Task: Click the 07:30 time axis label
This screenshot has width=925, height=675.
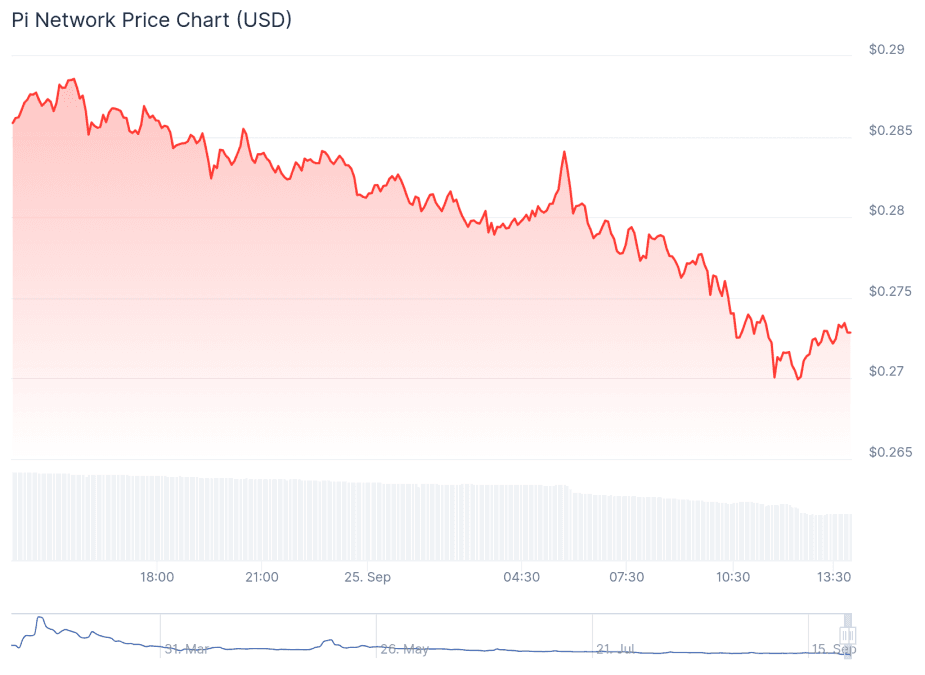Action: [626, 576]
